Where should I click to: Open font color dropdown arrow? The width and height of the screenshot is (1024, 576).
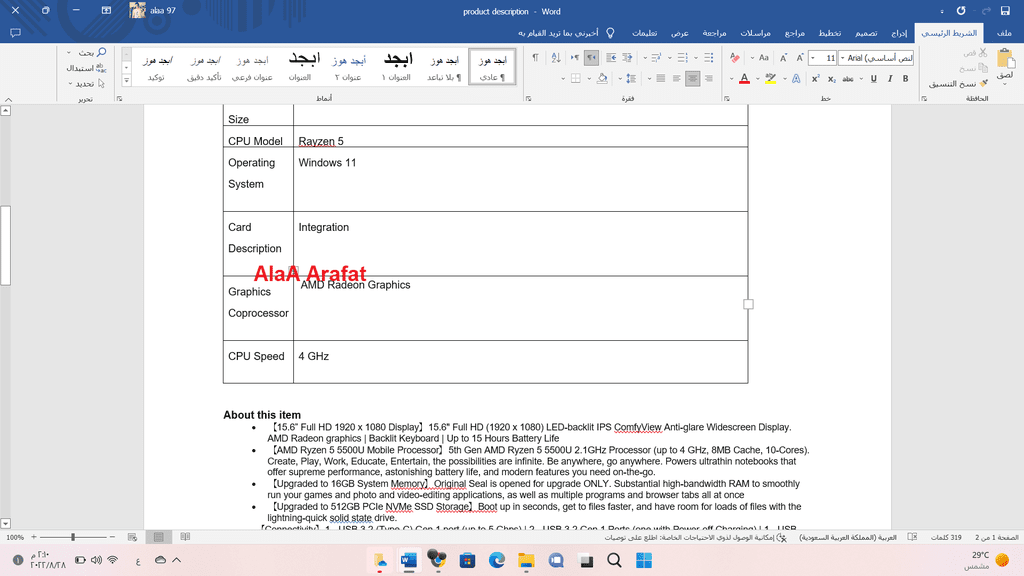[x=731, y=79]
